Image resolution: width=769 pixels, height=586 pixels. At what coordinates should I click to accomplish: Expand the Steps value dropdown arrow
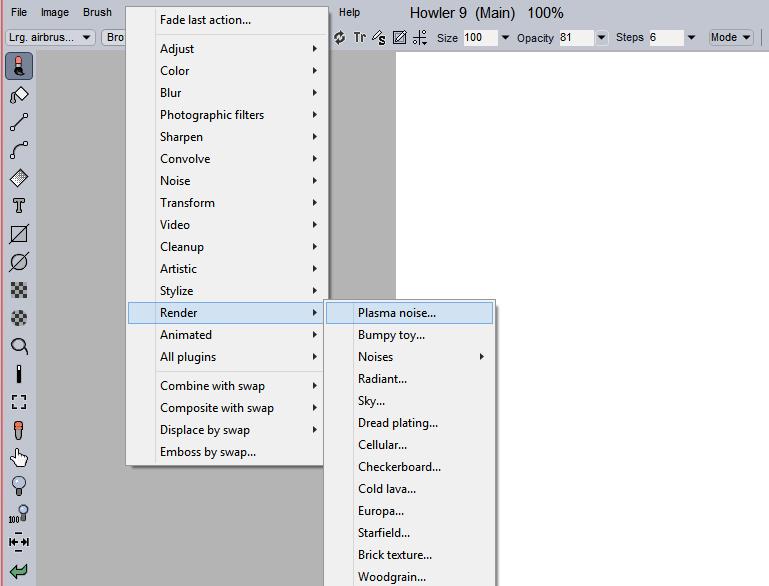click(x=691, y=38)
